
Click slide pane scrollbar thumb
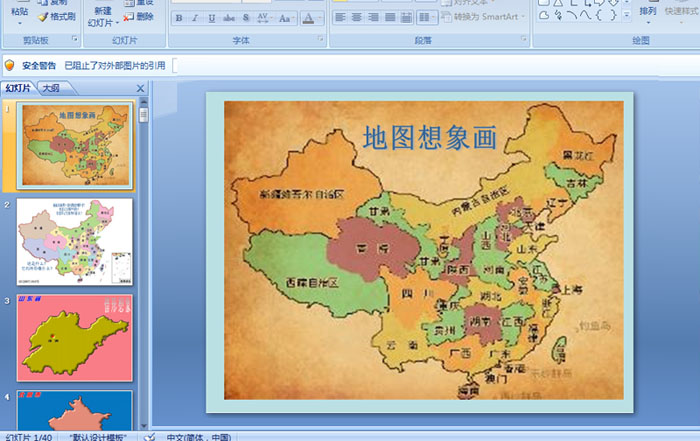(x=143, y=115)
